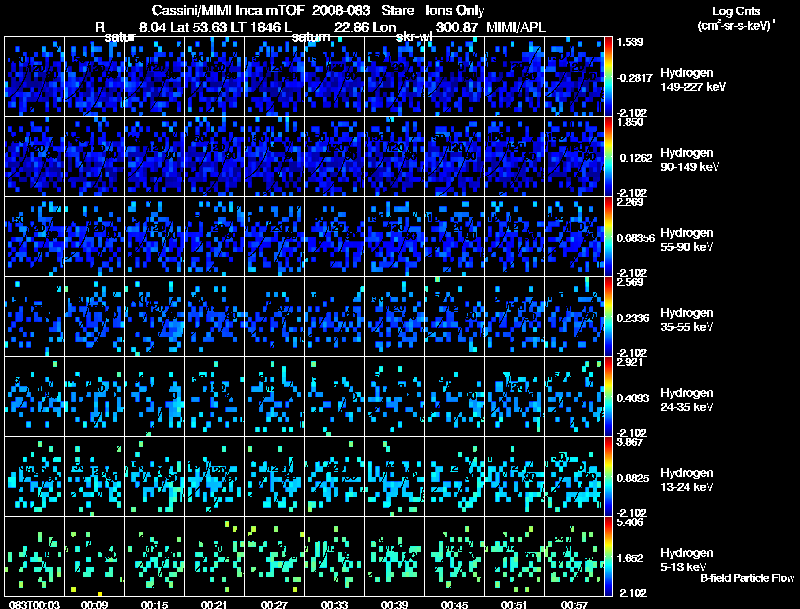Screen dimensions: 800x609
Task: Click the '00:33' time label
Action: (x=334, y=604)
